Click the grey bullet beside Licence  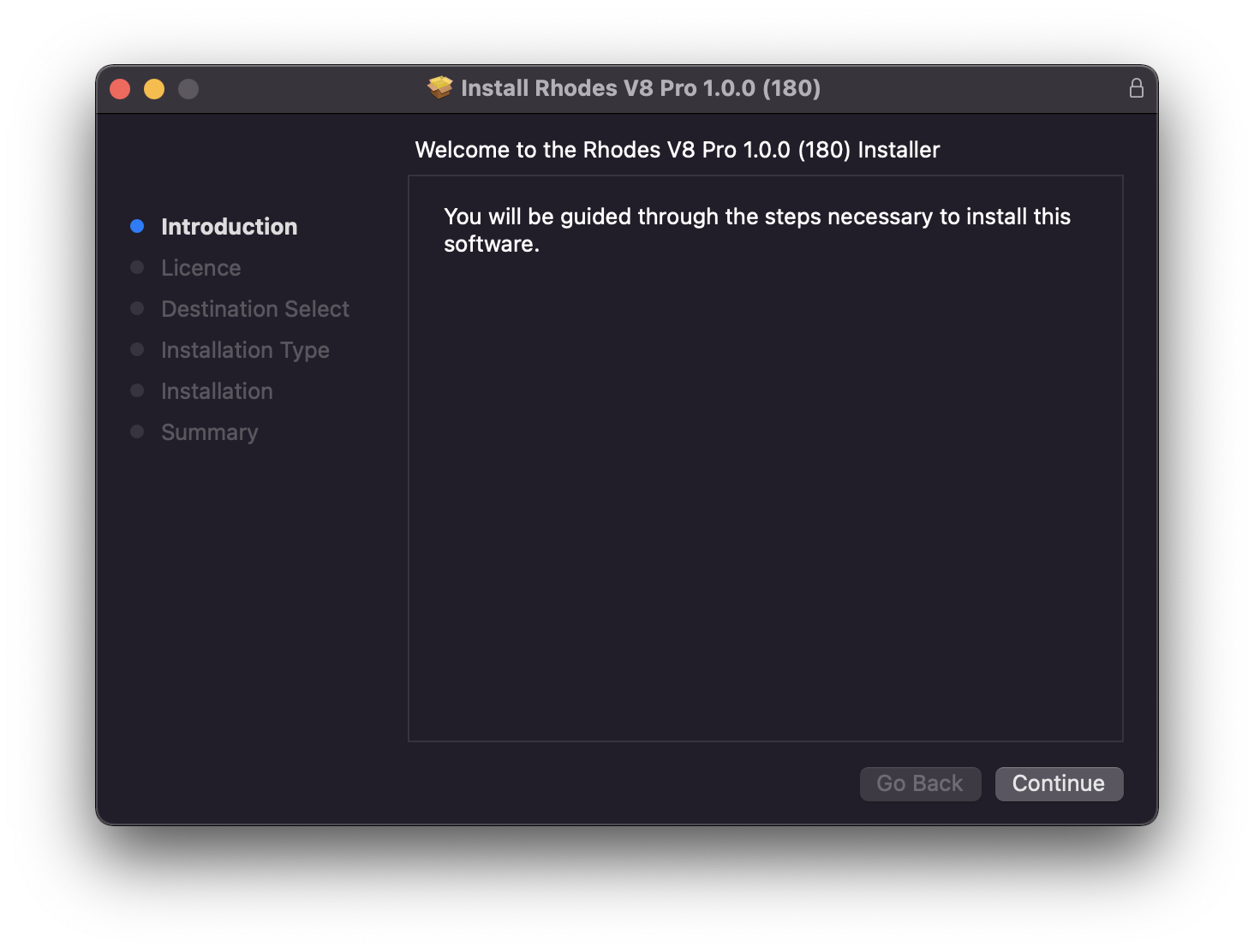(x=137, y=267)
